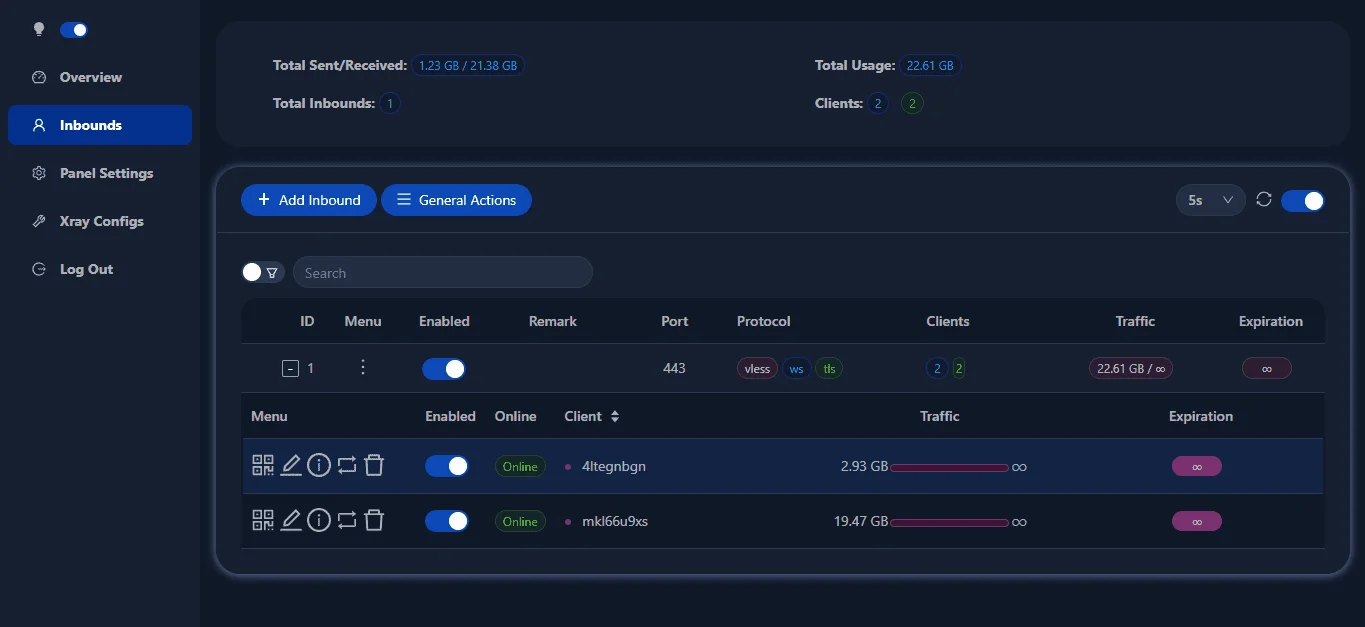
Task: Disable inbound 1 with its Enabled switch
Action: coord(444,369)
